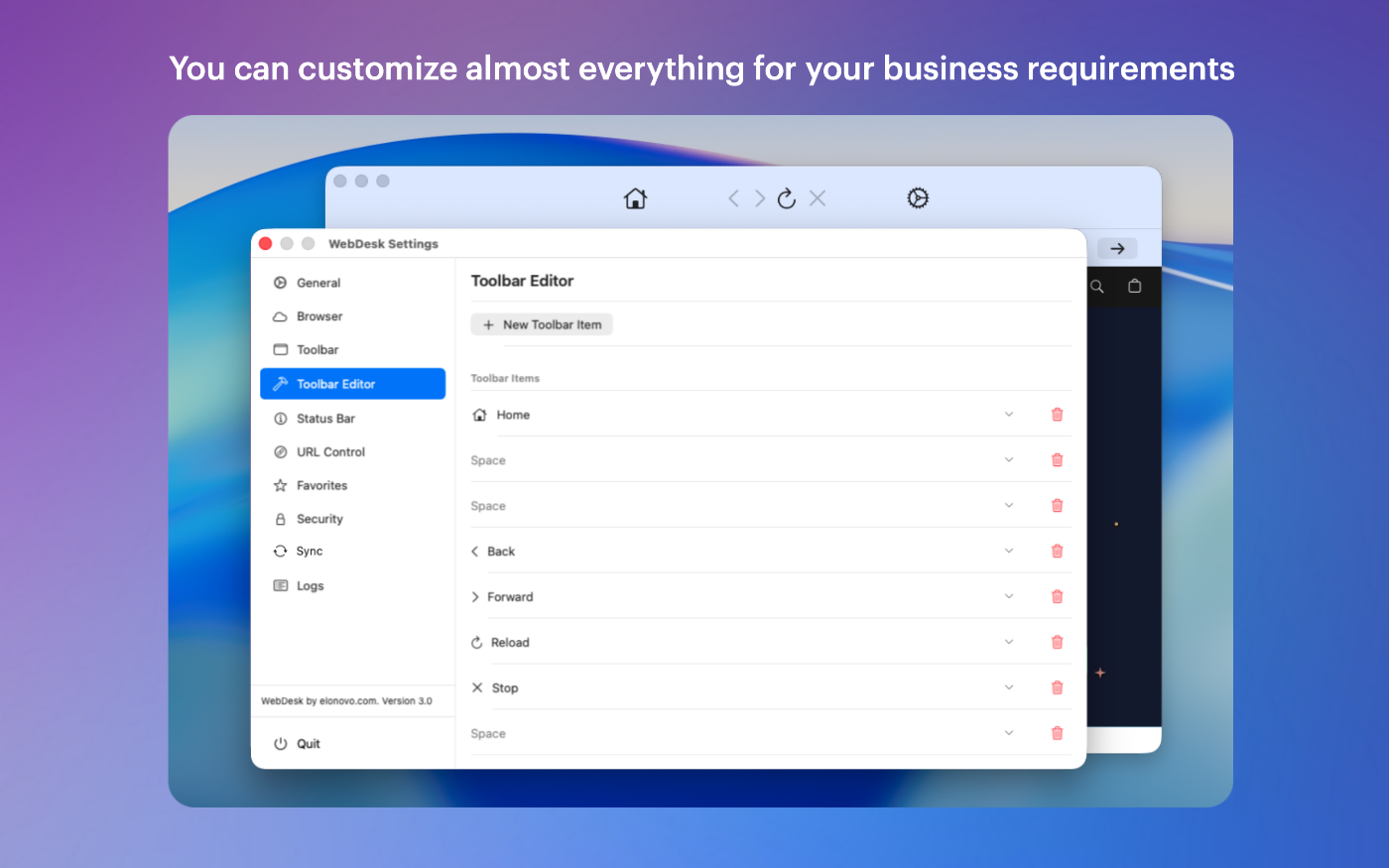Click the Stop X icon in browser toolbar
This screenshot has width=1389, height=868.
[x=818, y=198]
